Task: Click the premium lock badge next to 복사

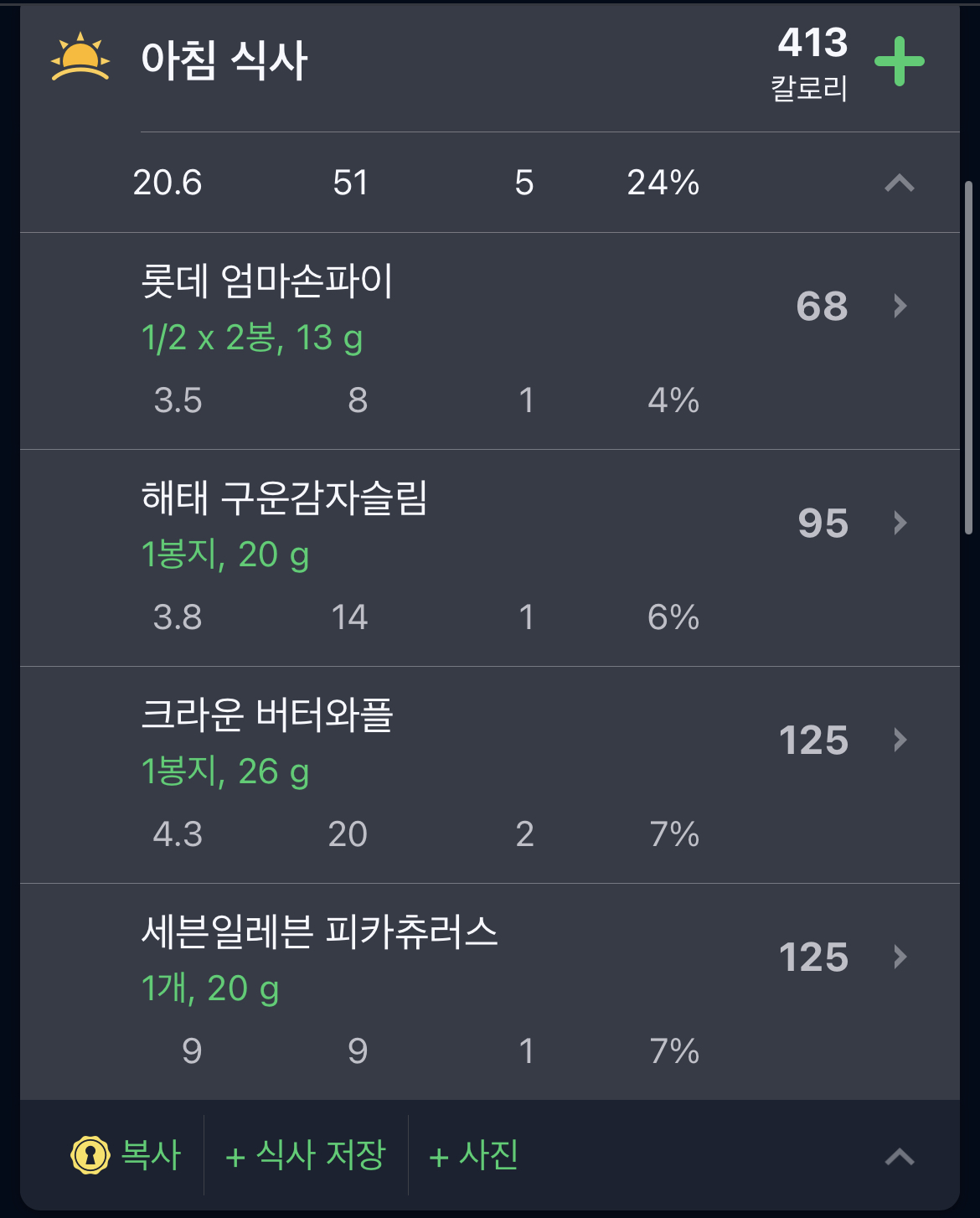Action: click(x=90, y=1155)
